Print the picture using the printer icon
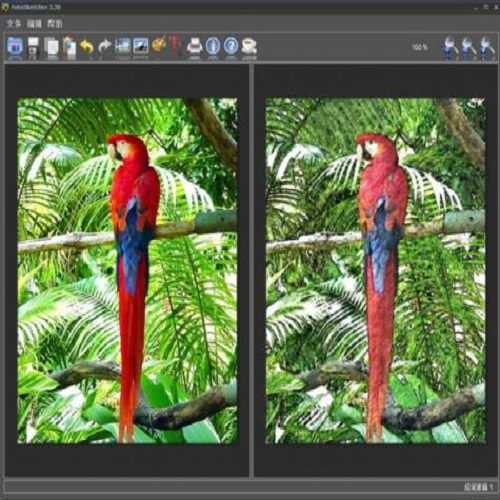This screenshot has width=500, height=500. [x=194, y=46]
